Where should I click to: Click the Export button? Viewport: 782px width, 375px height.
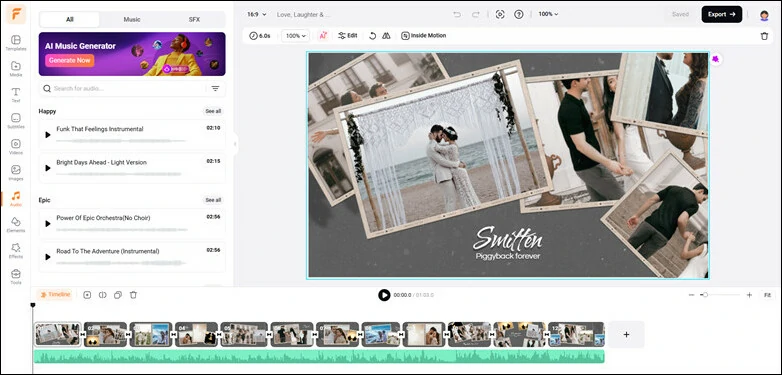722,14
